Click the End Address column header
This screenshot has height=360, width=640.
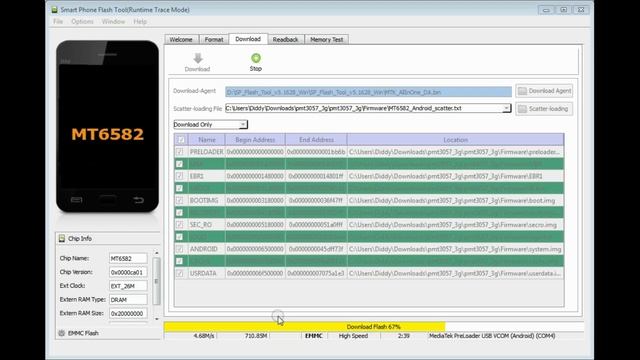(316, 140)
